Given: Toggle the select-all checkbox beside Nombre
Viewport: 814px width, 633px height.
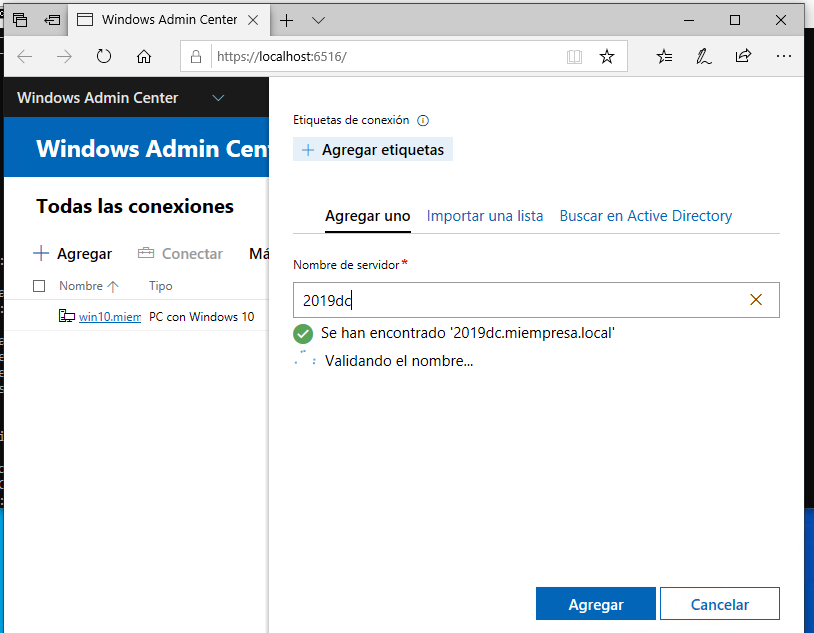Looking at the screenshot, I should pos(39,286).
